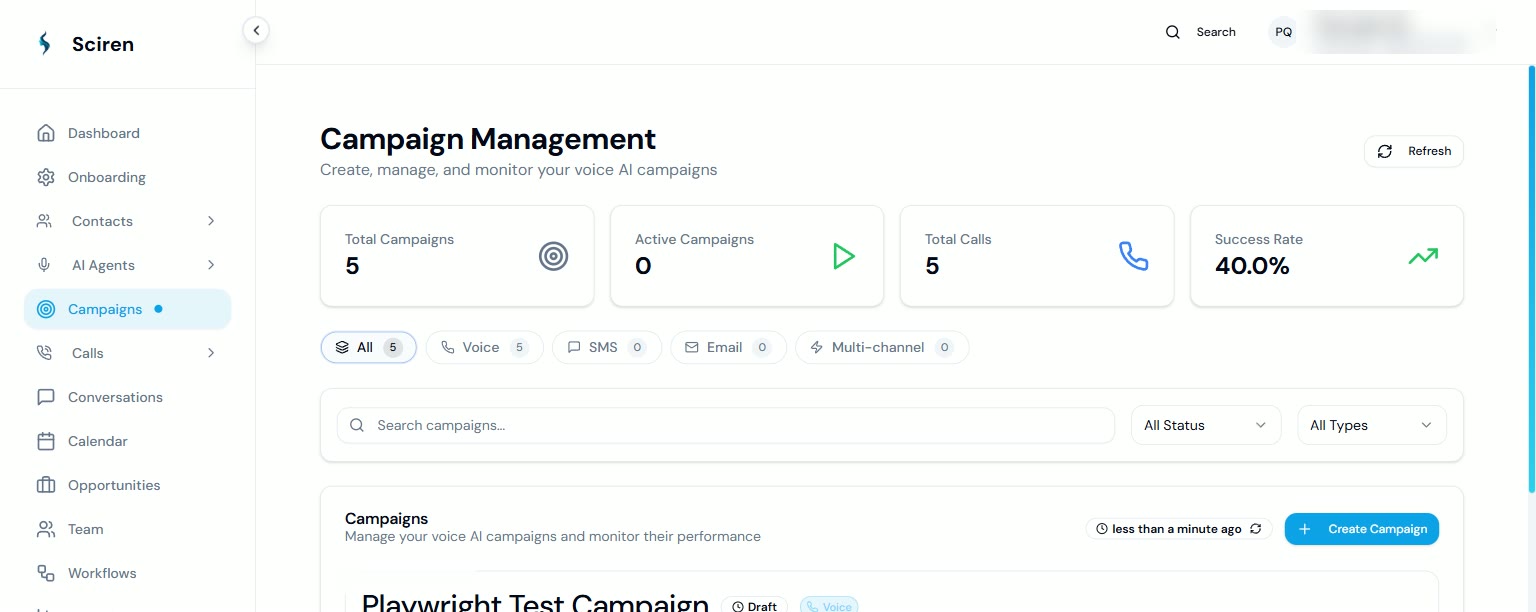Click the Conversations chat bubble icon
This screenshot has height=612, width=1536.
pyautogui.click(x=45, y=397)
